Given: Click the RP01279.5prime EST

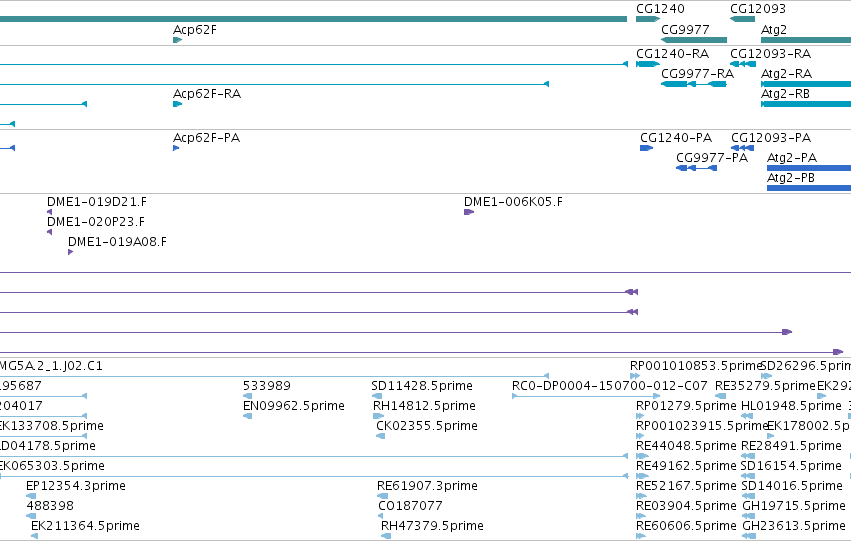Looking at the screenshot, I should click(639, 416).
